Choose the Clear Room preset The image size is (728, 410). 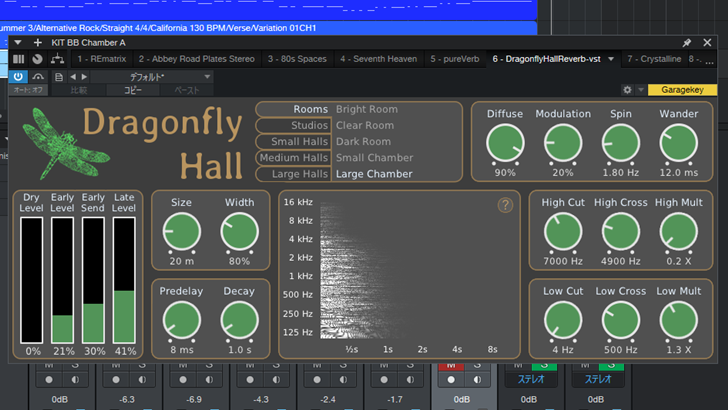click(365, 125)
